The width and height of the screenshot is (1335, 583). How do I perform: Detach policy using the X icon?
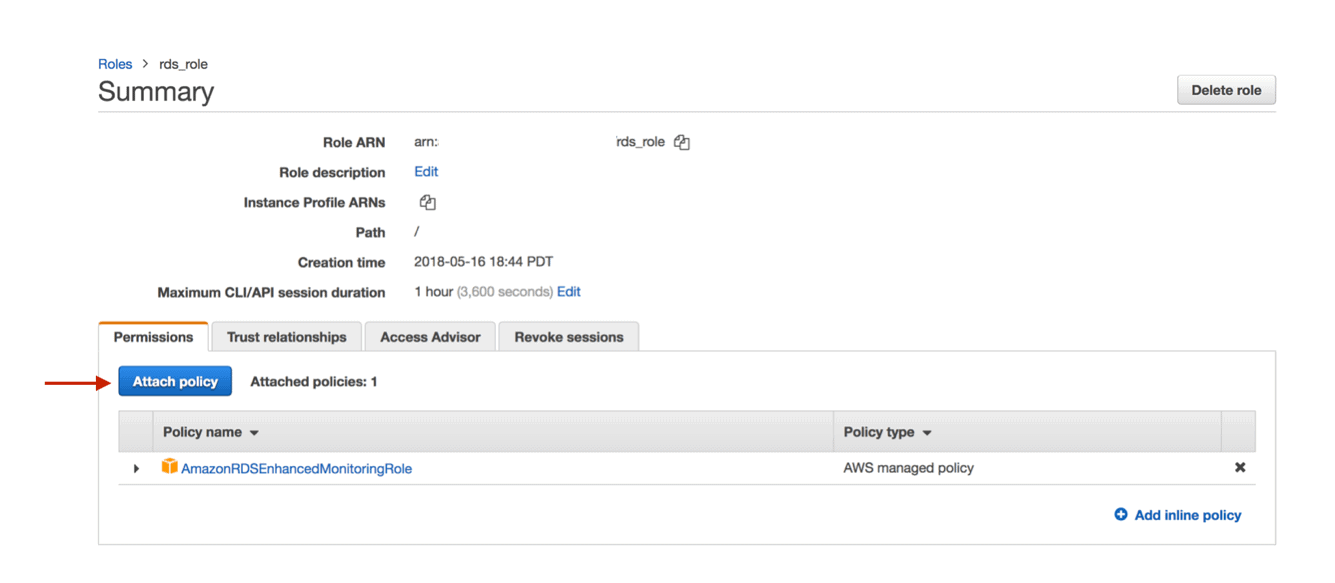click(1240, 467)
